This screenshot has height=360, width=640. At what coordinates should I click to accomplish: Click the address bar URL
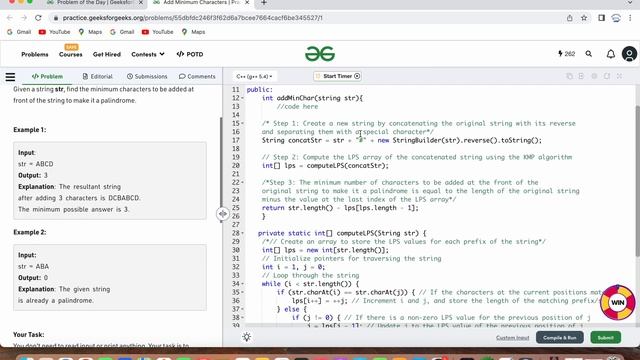192,18
